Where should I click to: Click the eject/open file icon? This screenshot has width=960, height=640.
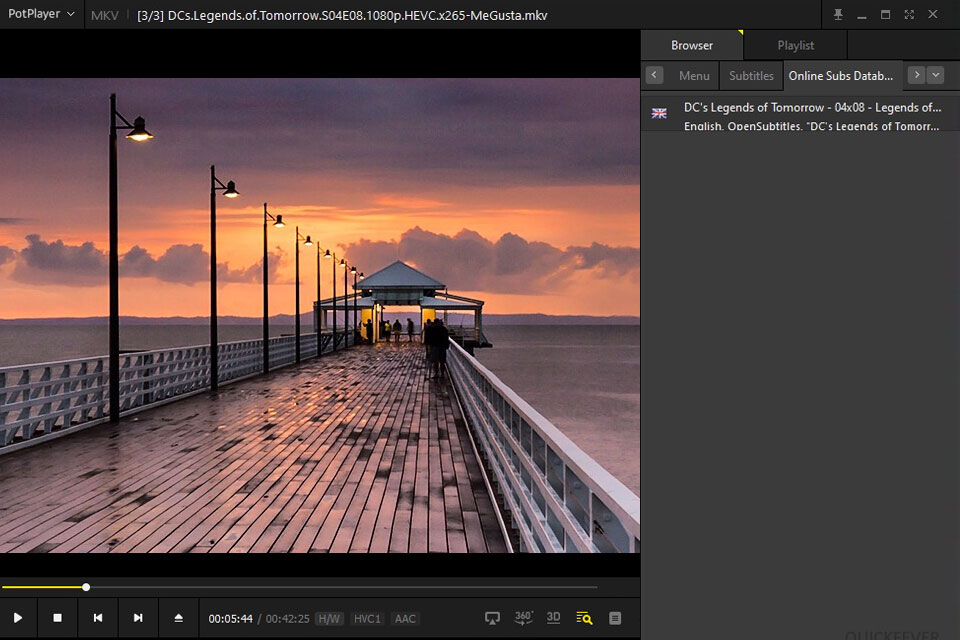coord(179,618)
